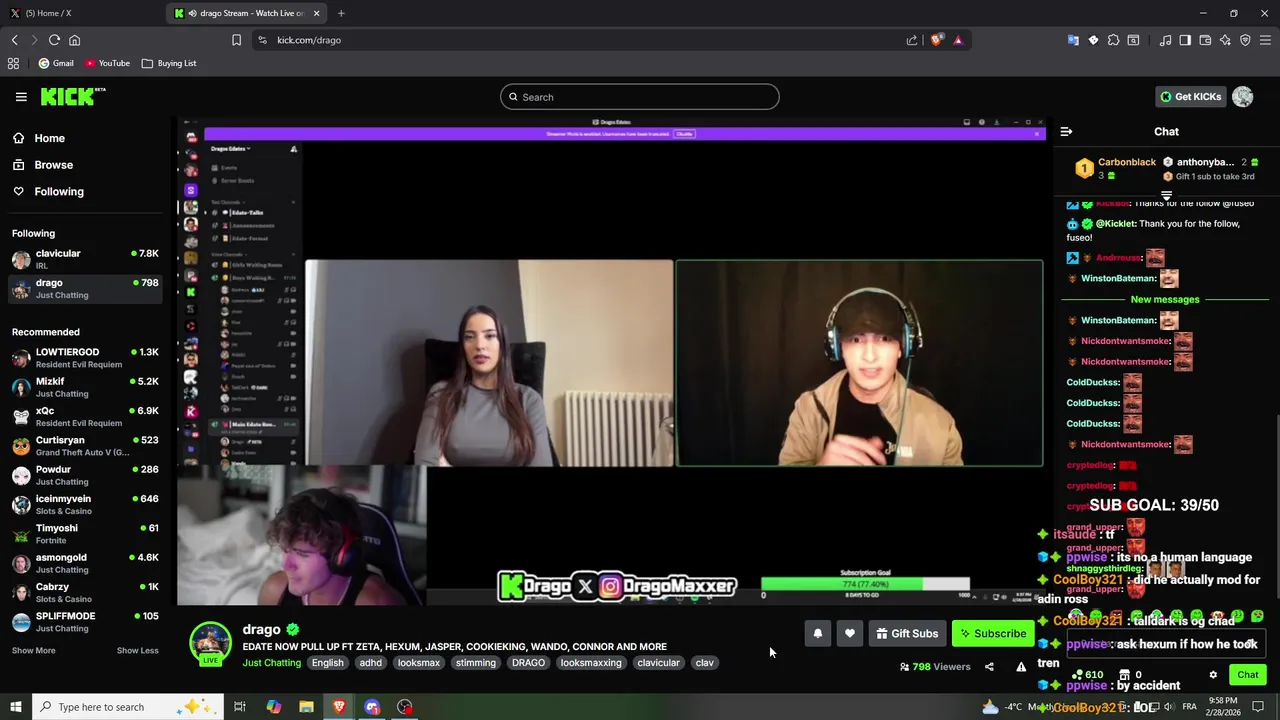Follow drago with the heart button
Image resolution: width=1280 pixels, height=720 pixels.
tap(850, 633)
